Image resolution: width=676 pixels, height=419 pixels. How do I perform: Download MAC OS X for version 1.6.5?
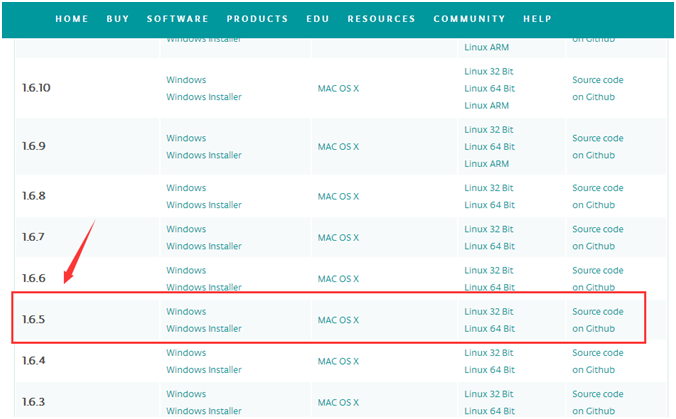338,320
